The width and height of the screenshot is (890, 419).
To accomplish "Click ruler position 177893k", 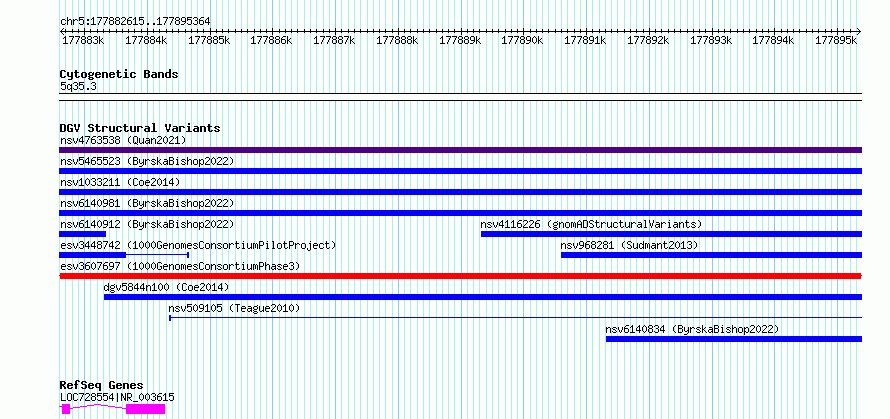I will (711, 40).
